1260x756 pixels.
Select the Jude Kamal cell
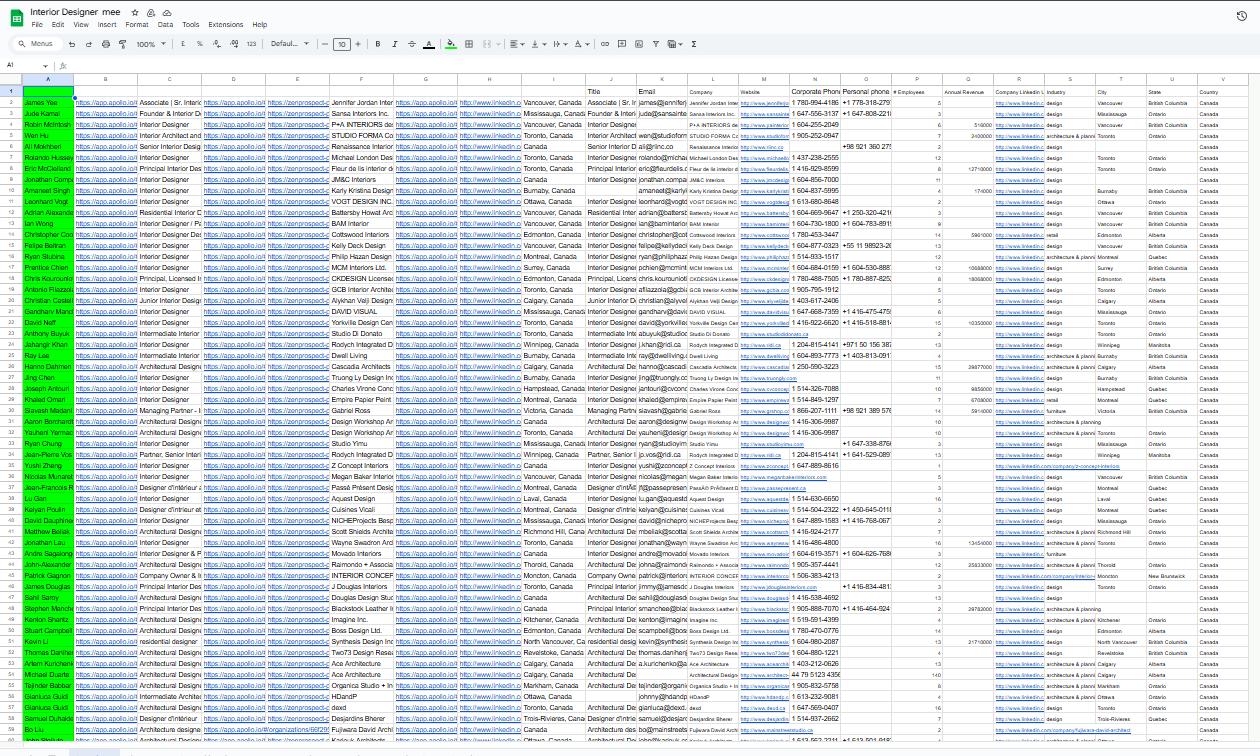point(48,113)
